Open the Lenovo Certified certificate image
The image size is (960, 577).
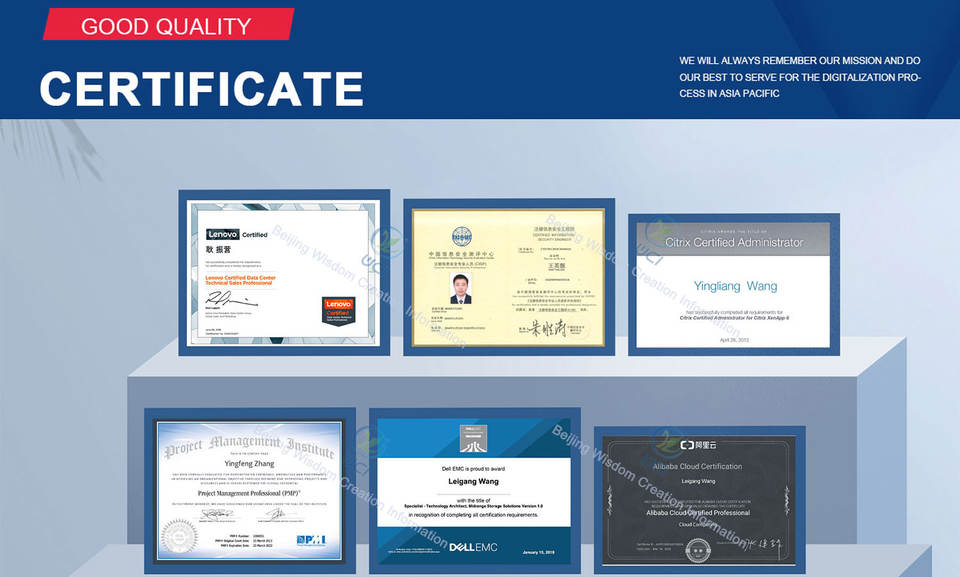pos(284,273)
